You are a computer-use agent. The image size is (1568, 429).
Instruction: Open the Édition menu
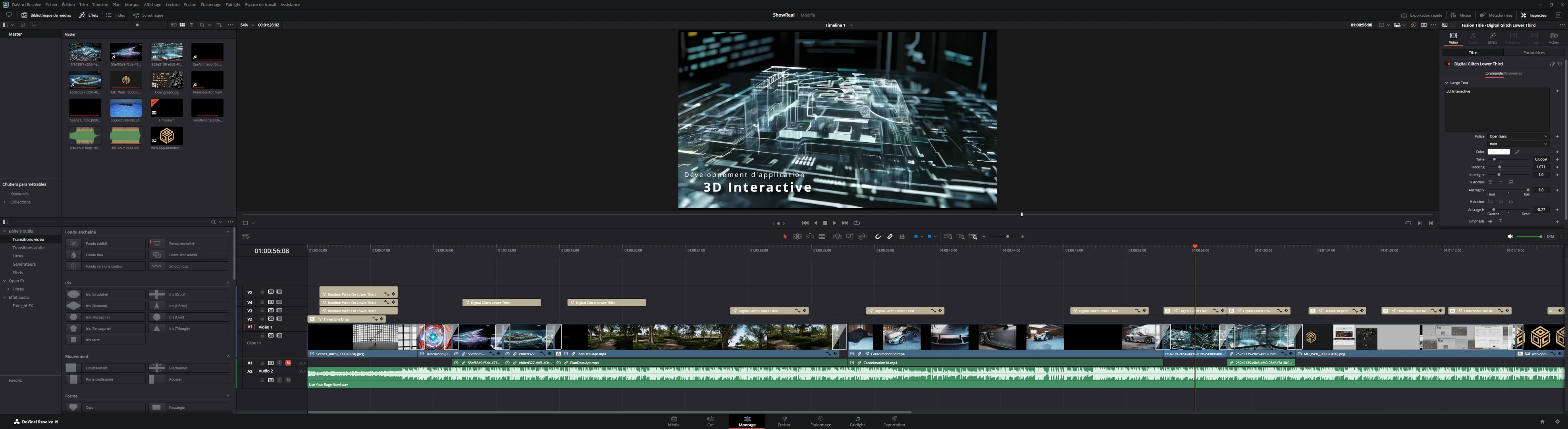coord(68,4)
